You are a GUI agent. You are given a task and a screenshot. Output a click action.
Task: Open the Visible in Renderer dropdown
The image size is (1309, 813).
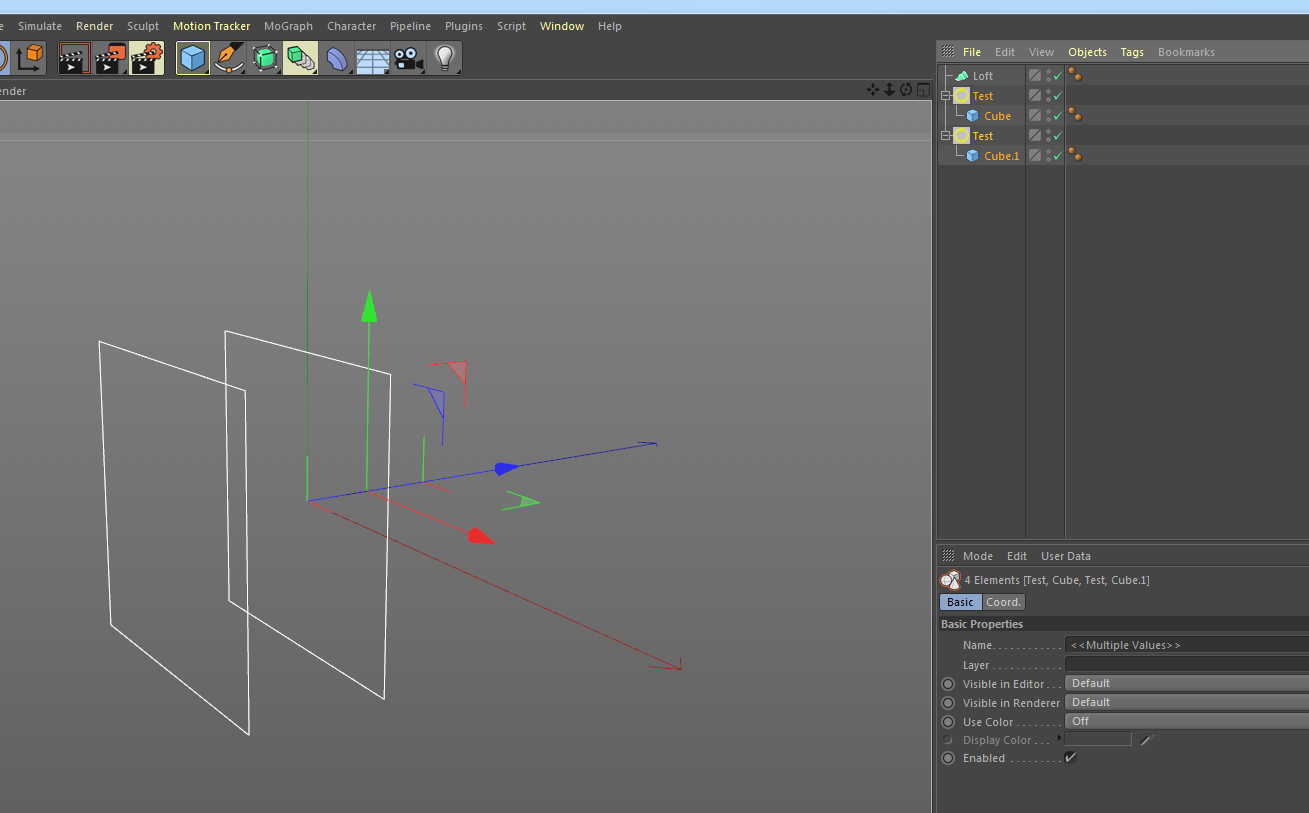pos(1187,702)
